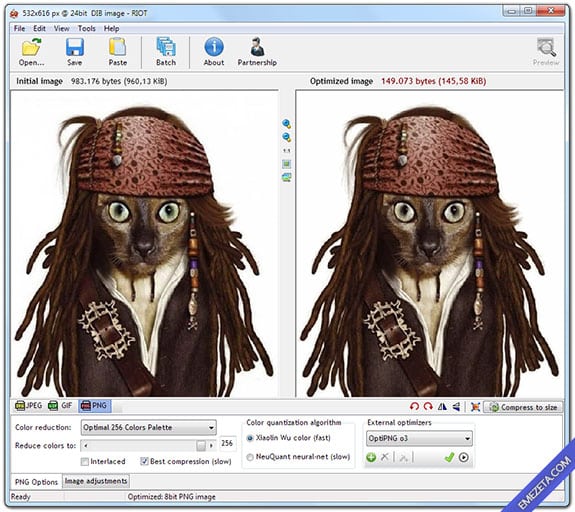
Task: Run external optimizer play button
Action: tap(464, 457)
